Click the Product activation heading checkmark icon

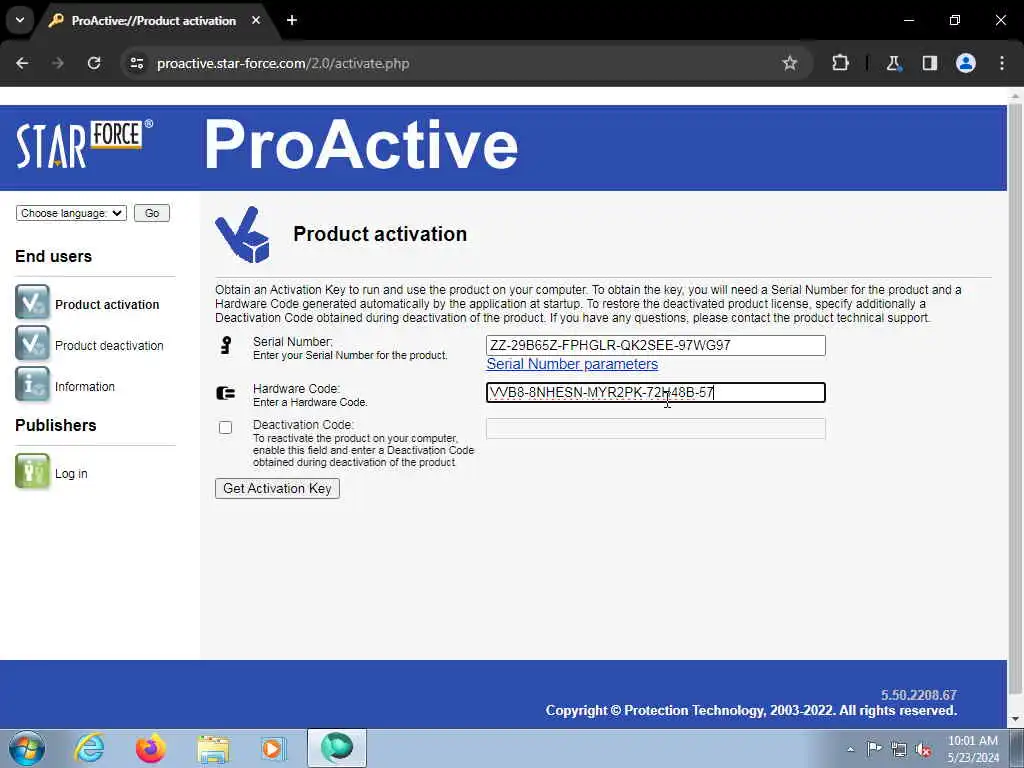(x=242, y=234)
